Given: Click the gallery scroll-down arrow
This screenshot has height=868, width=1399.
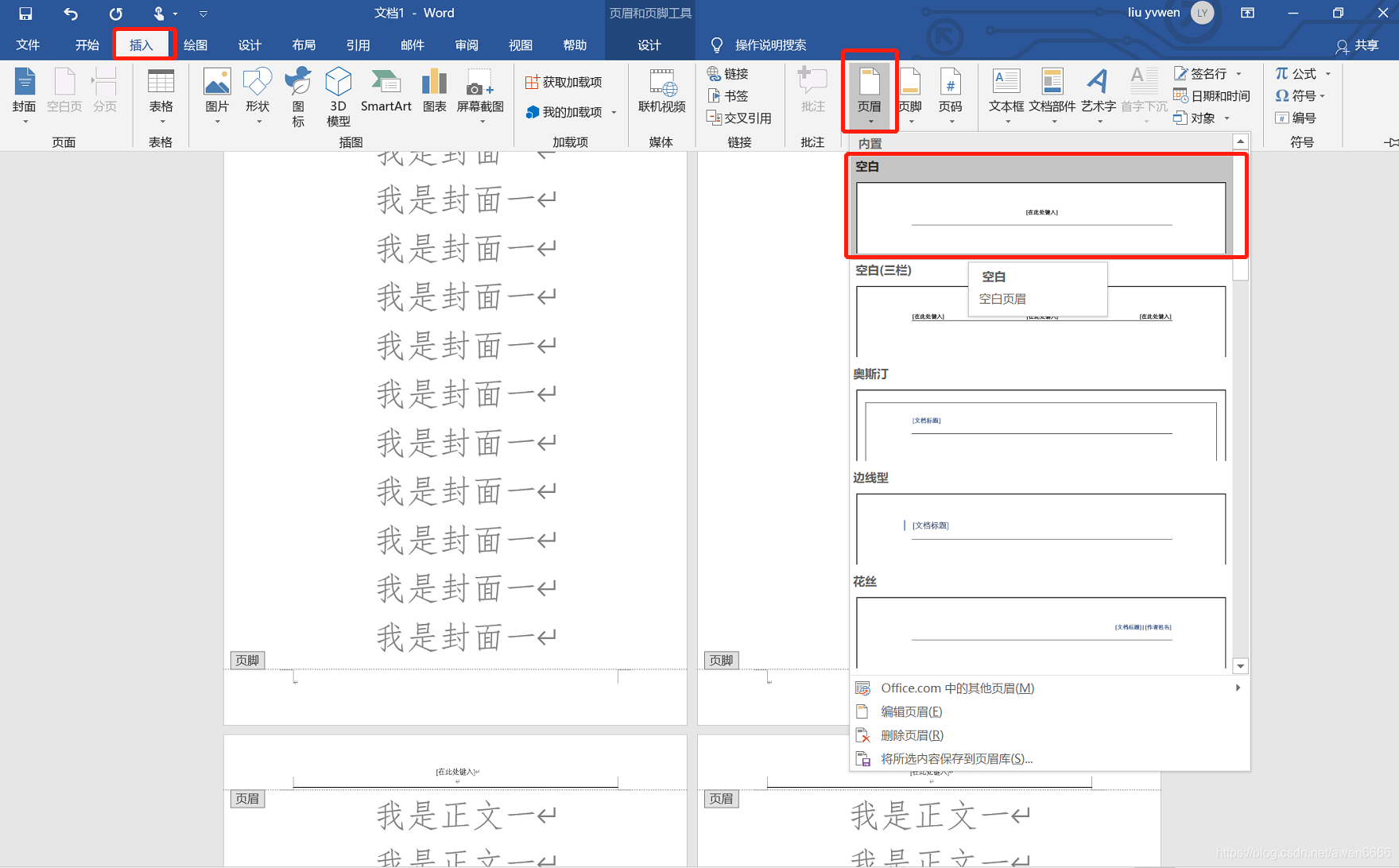Looking at the screenshot, I should (x=1240, y=666).
